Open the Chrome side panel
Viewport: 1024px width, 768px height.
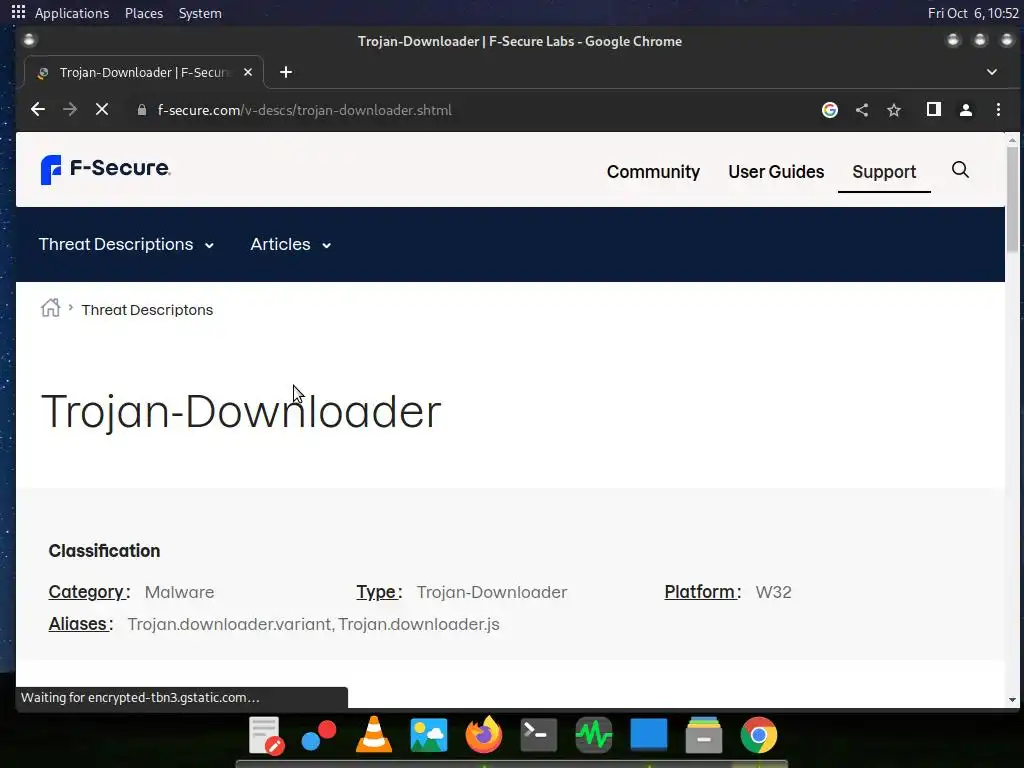click(x=934, y=110)
